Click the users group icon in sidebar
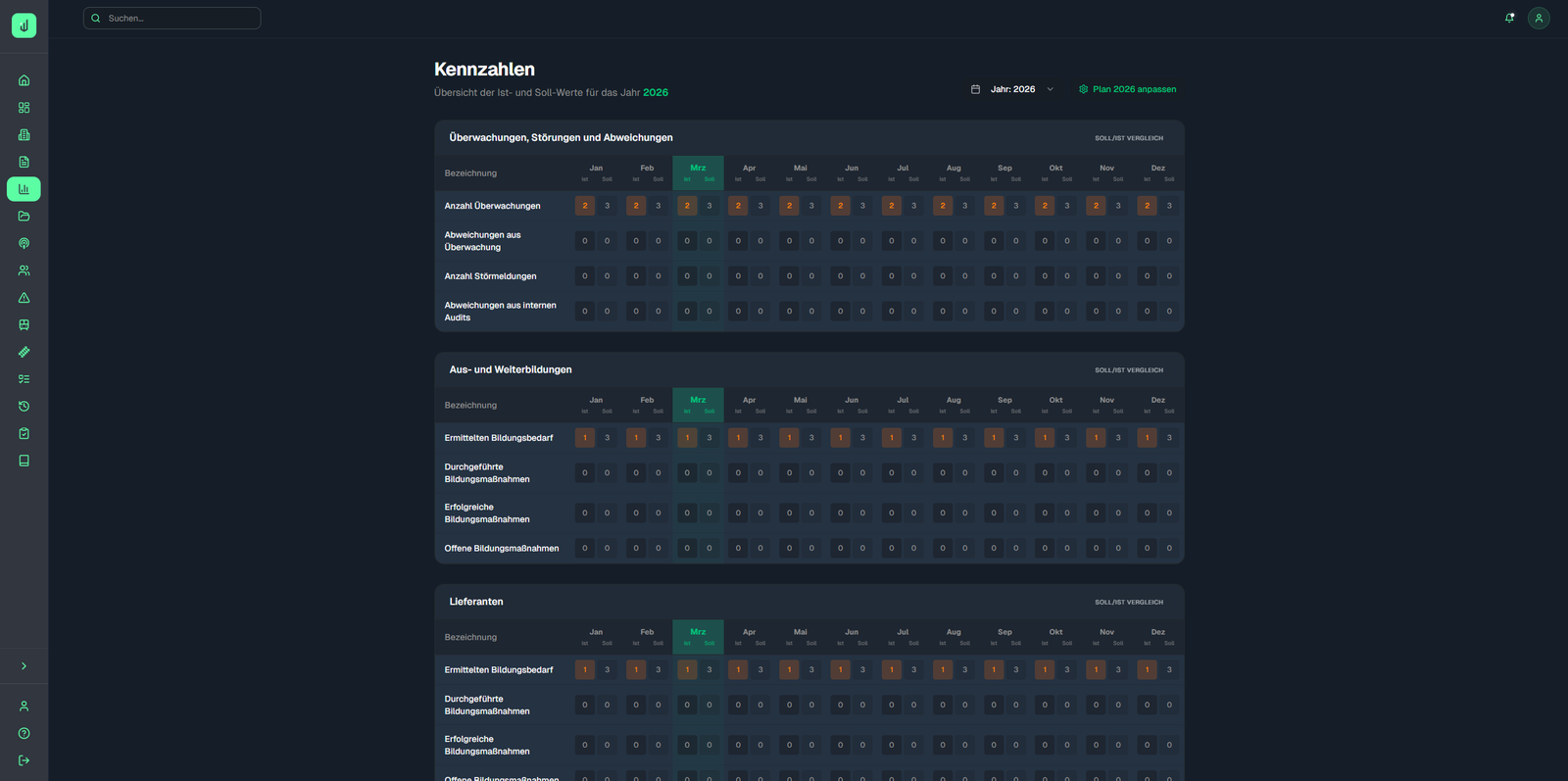 point(24,270)
